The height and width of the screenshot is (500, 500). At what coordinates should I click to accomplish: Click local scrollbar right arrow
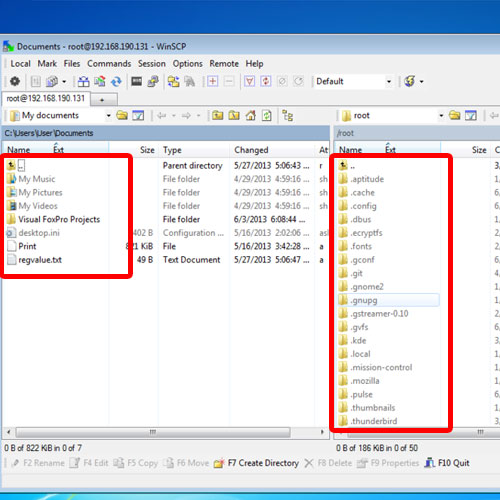[x=322, y=432]
